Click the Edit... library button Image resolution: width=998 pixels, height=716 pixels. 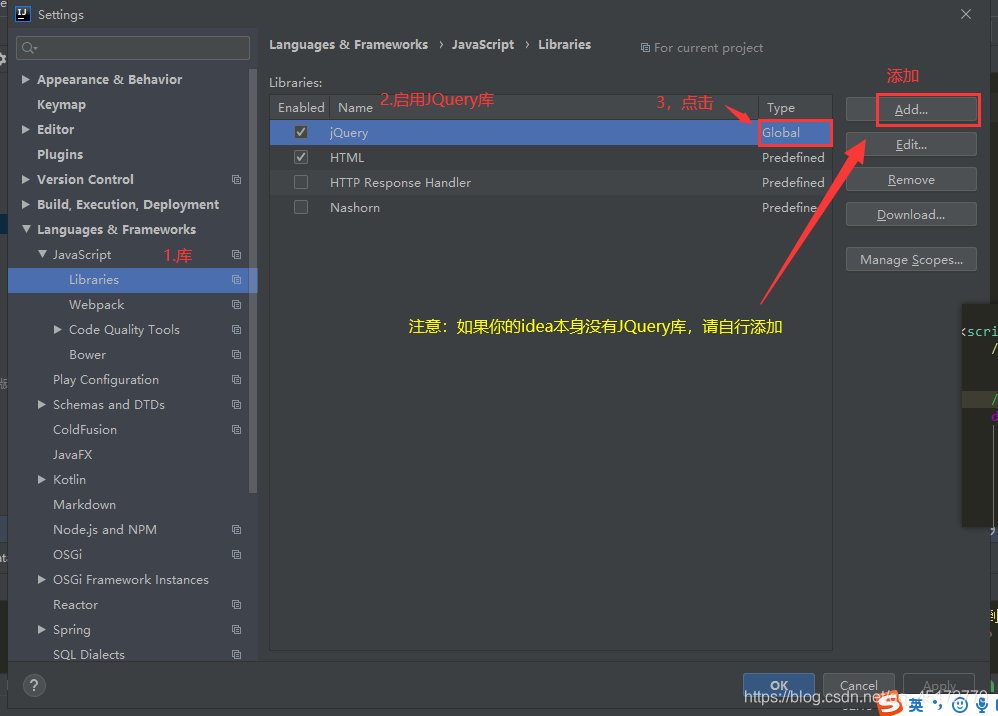click(x=911, y=144)
